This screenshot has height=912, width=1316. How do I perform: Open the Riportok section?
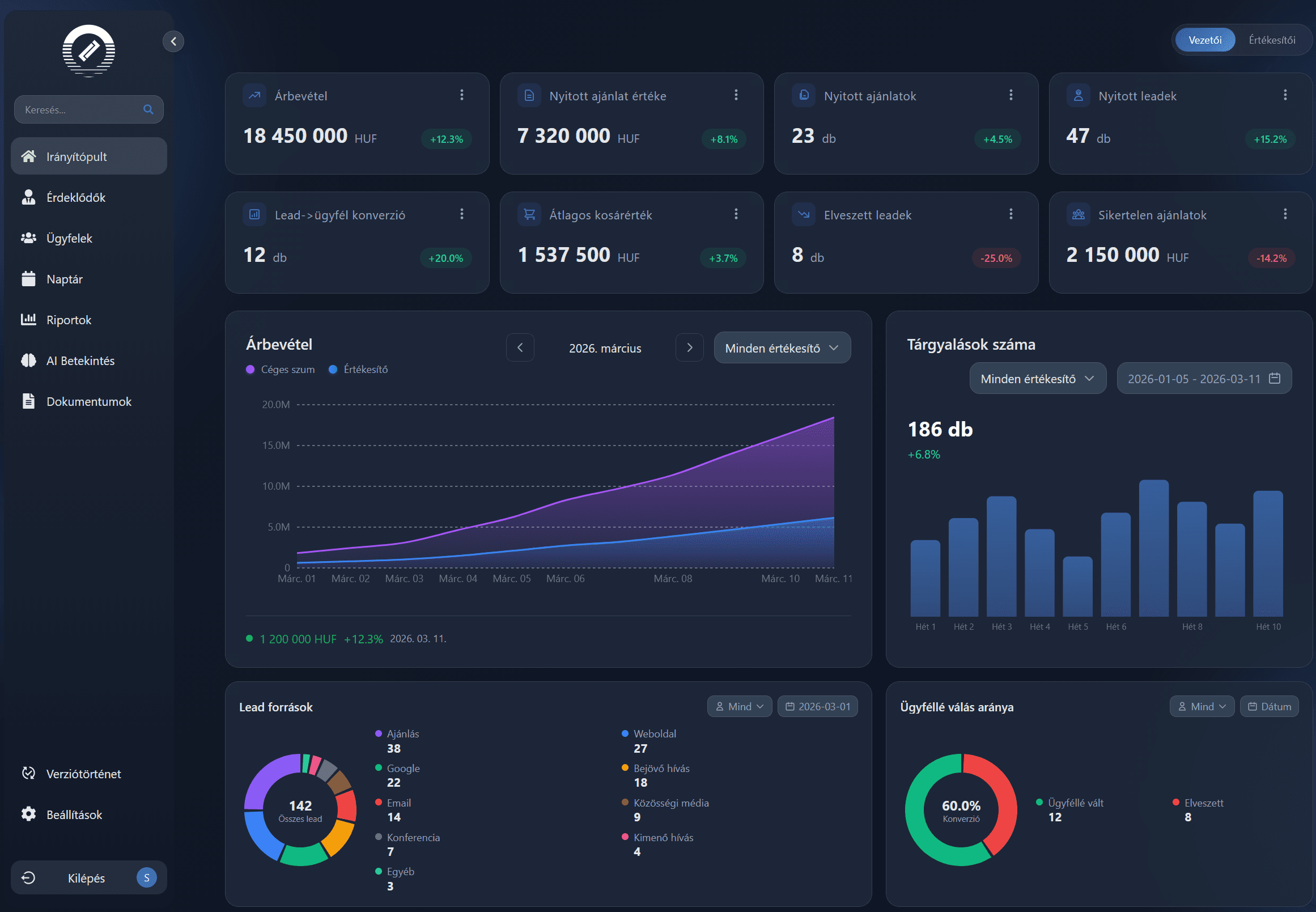(x=88, y=320)
